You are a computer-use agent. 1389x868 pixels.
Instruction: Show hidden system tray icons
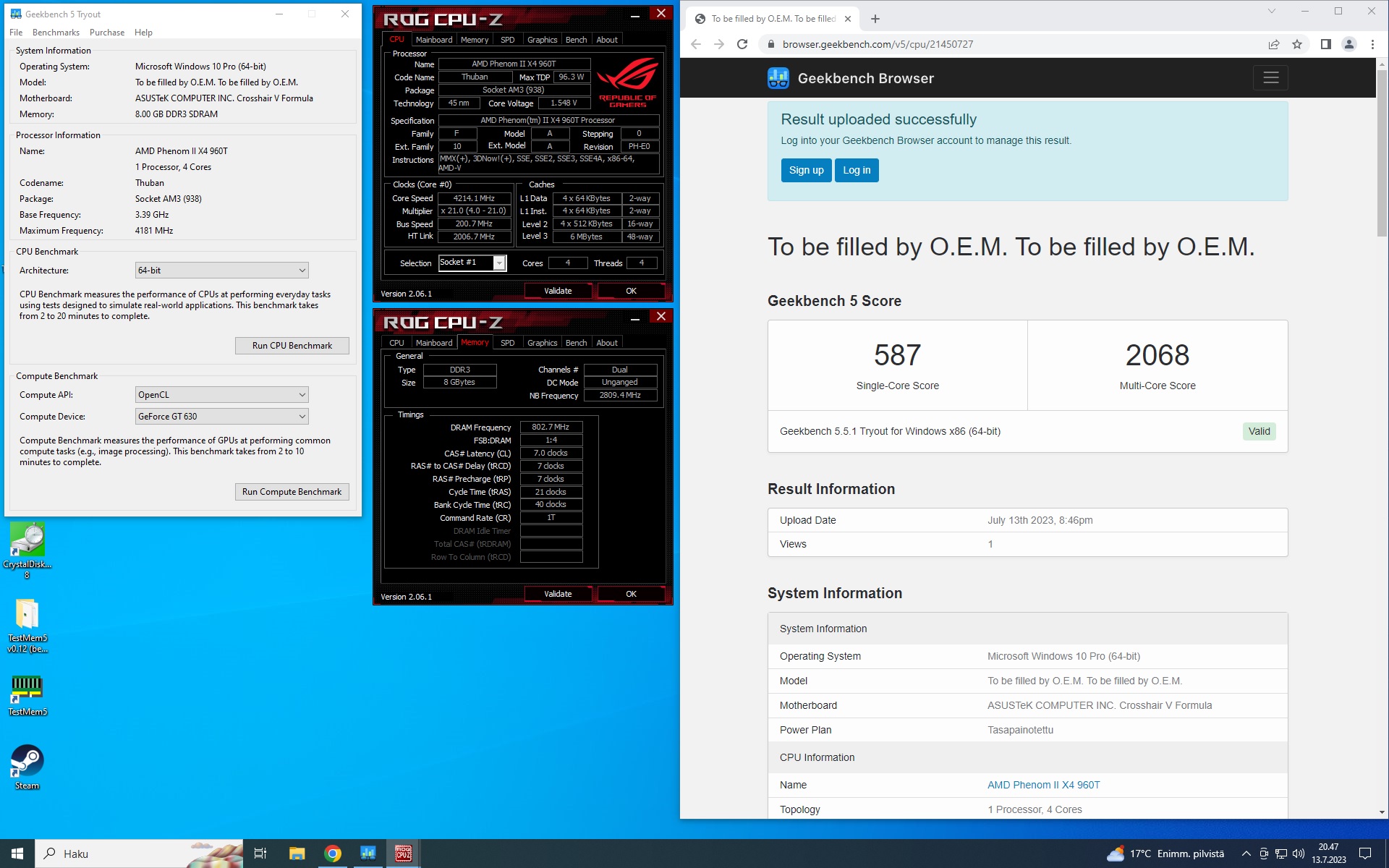coord(1246,854)
